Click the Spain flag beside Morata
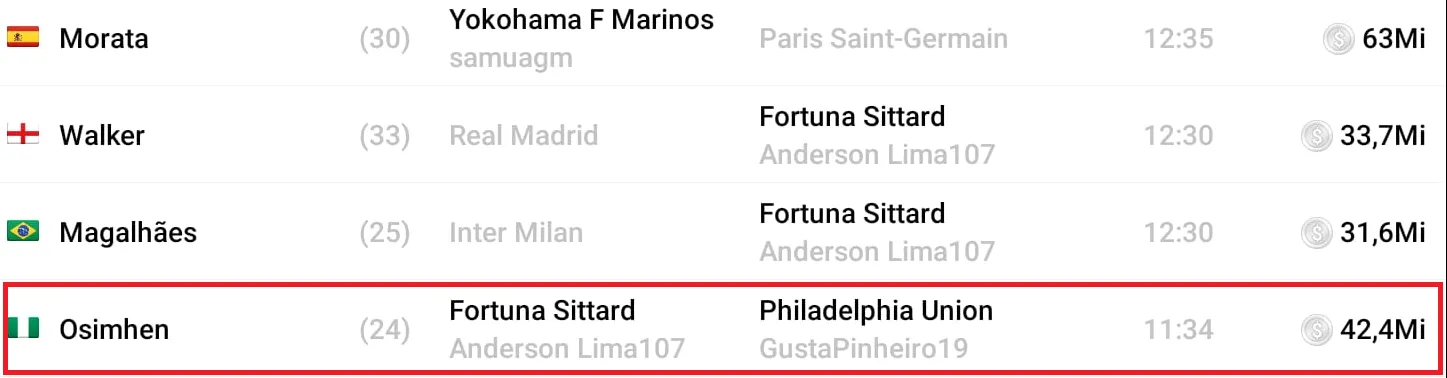Image resolution: width=1447 pixels, height=378 pixels. point(23,38)
